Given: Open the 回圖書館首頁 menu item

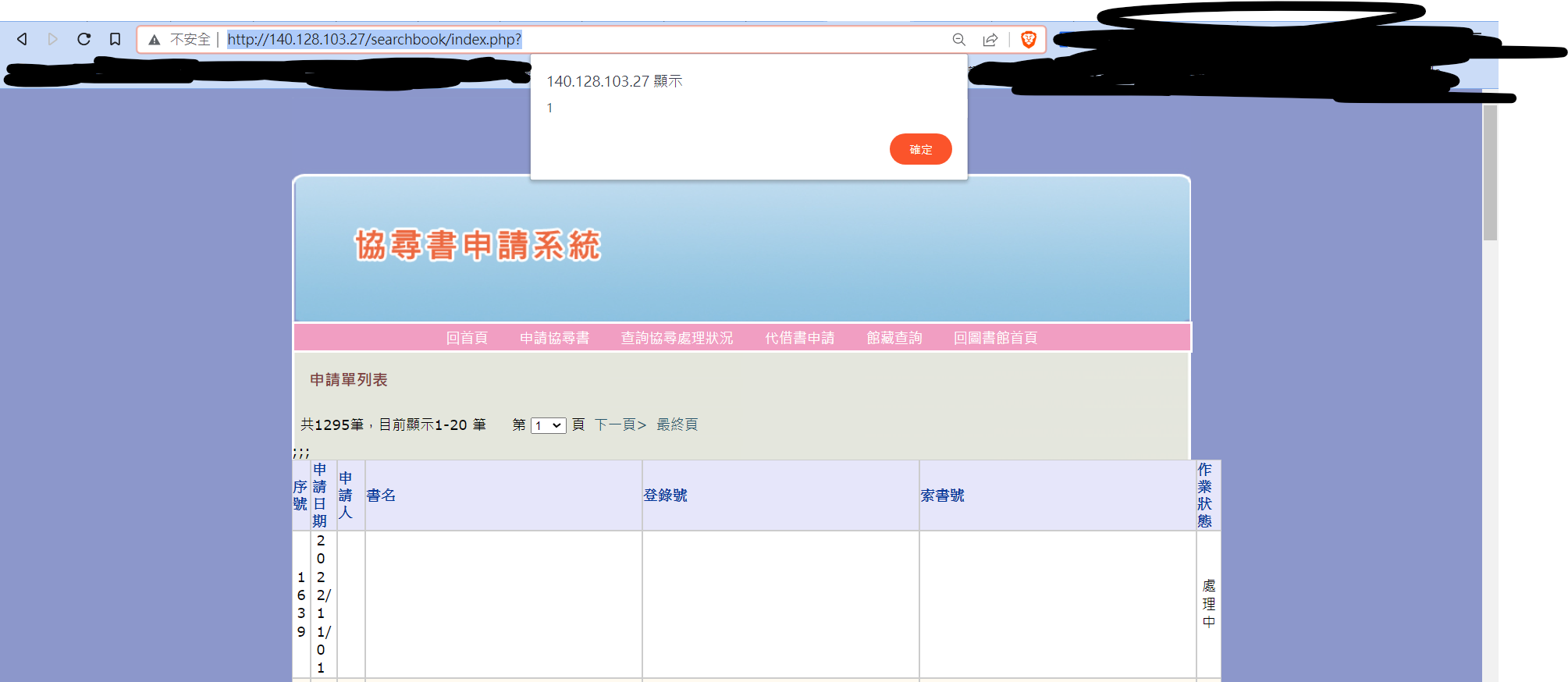Looking at the screenshot, I should pos(995,338).
